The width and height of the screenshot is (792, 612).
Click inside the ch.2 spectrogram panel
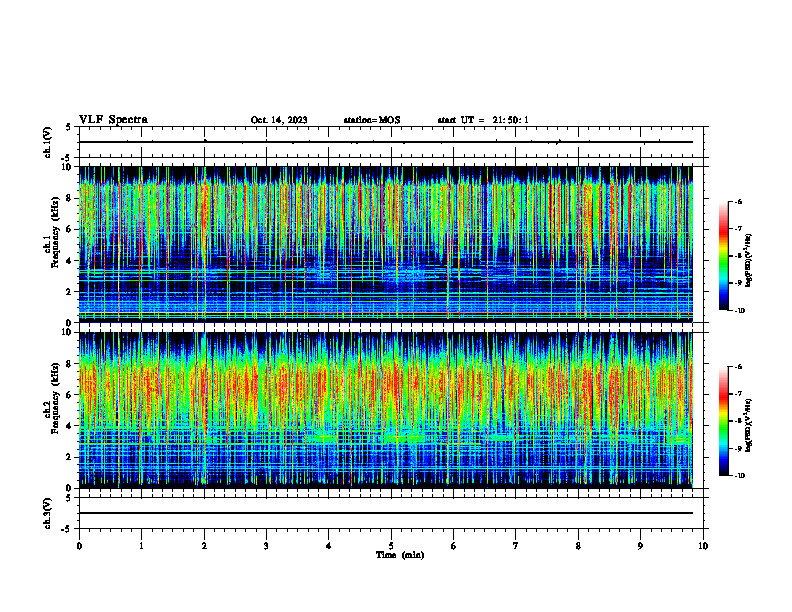(x=385, y=410)
